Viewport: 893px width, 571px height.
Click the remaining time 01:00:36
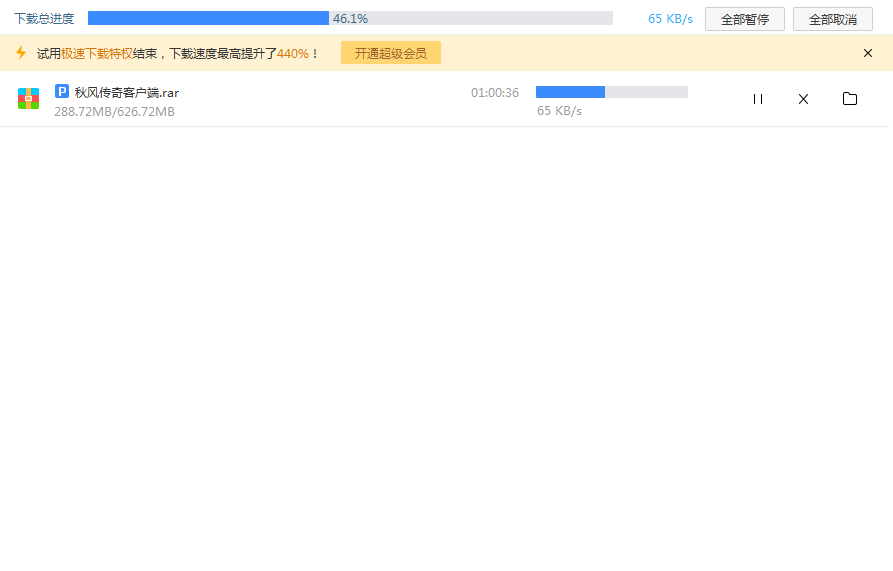(495, 93)
